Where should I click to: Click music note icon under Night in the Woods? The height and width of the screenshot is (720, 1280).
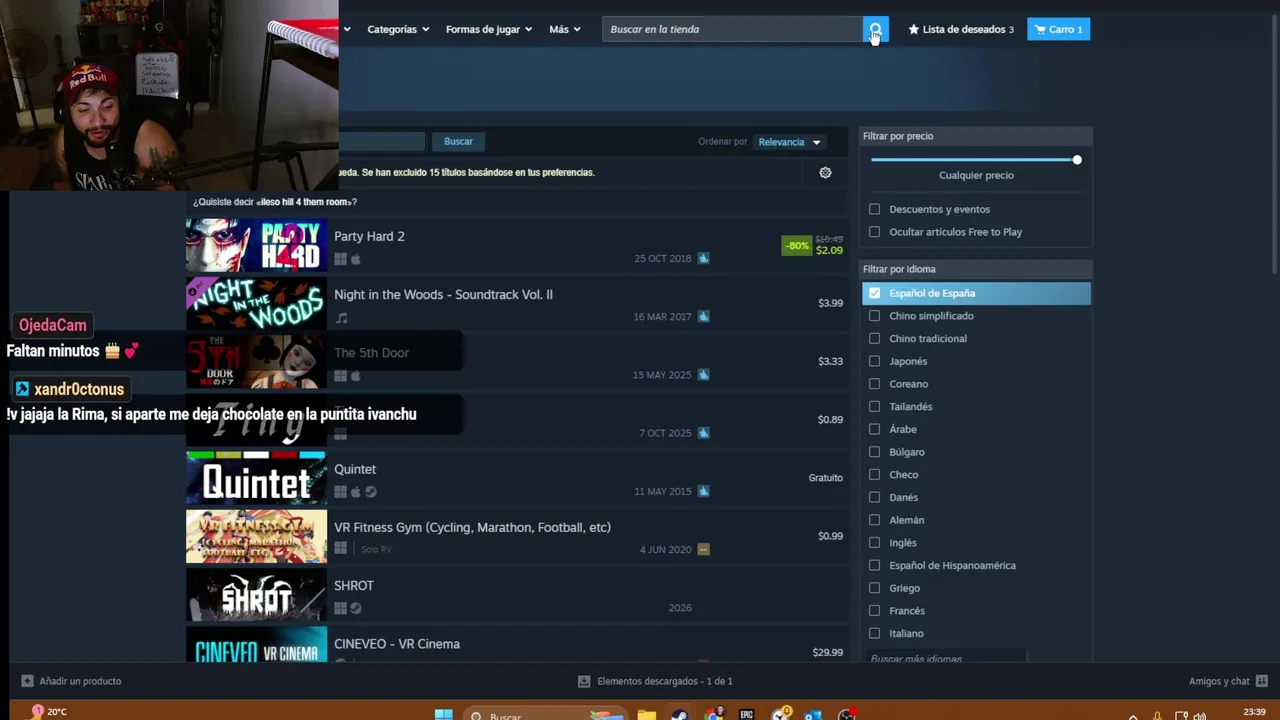pos(341,318)
